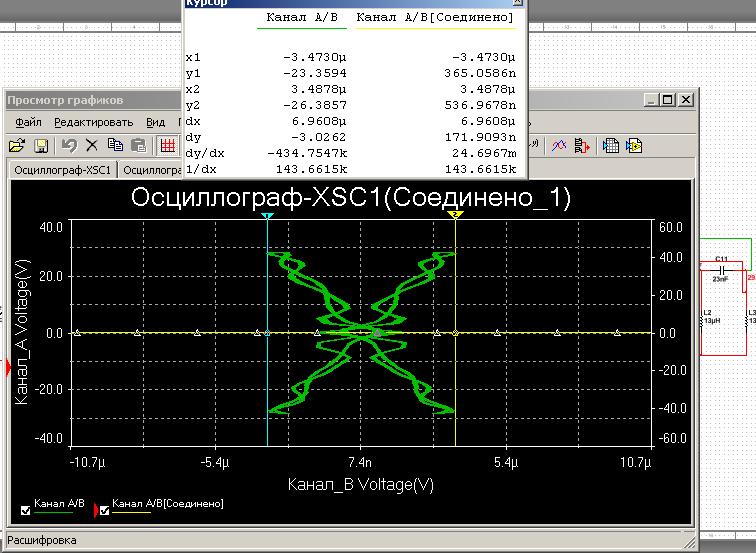Open the Файл menu

click(x=28, y=122)
